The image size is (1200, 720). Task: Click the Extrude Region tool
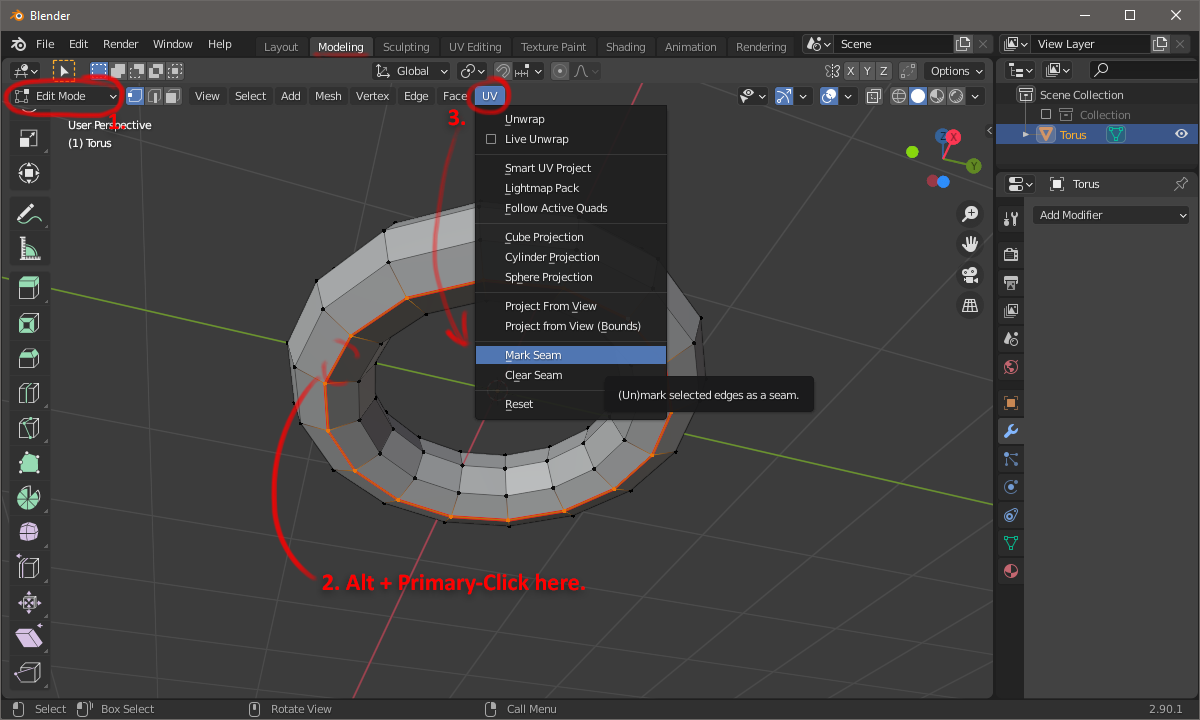pyautogui.click(x=29, y=289)
